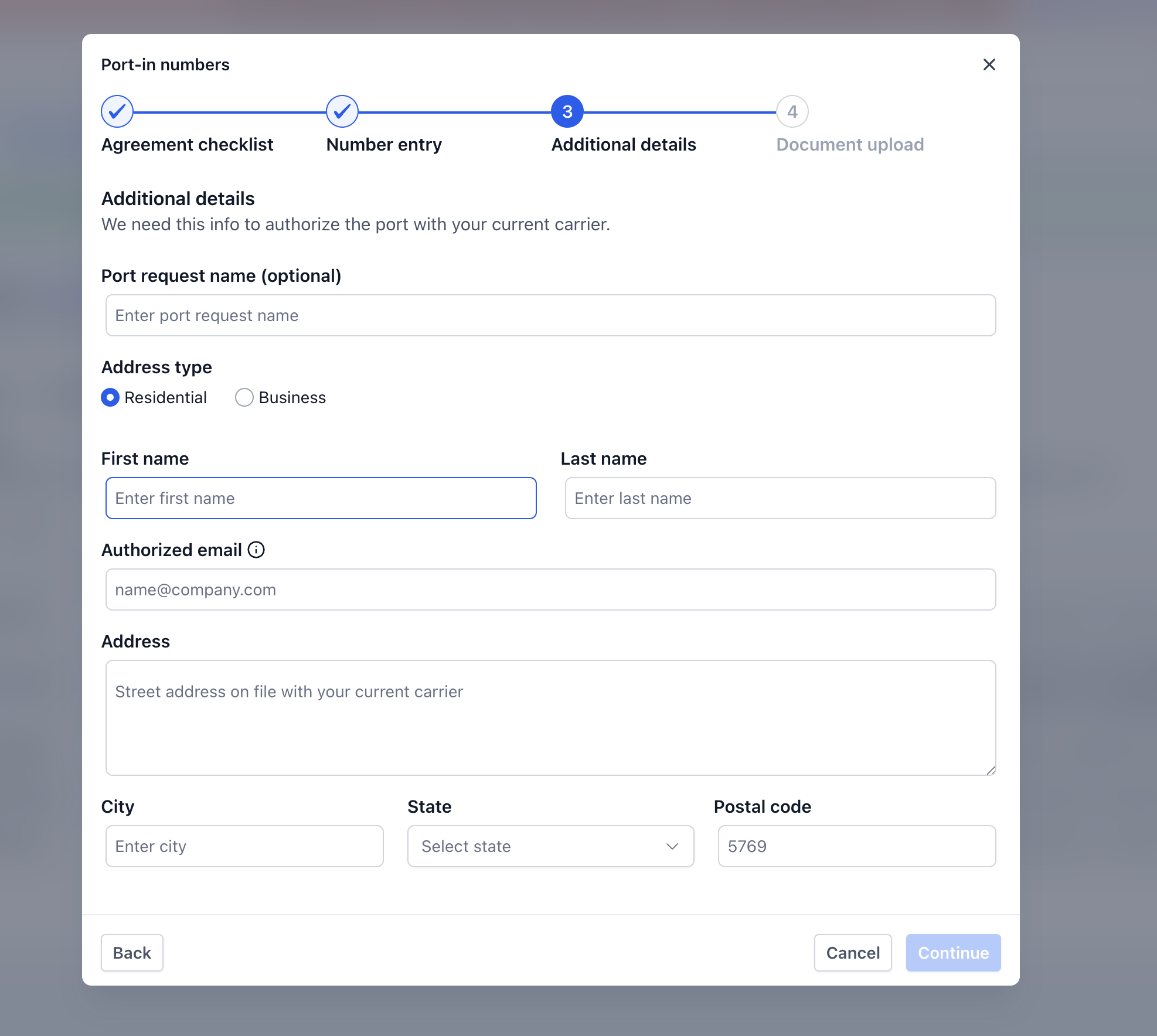Screen dimensions: 1157x1036
Task: Click the Back button
Action: tap(132, 953)
